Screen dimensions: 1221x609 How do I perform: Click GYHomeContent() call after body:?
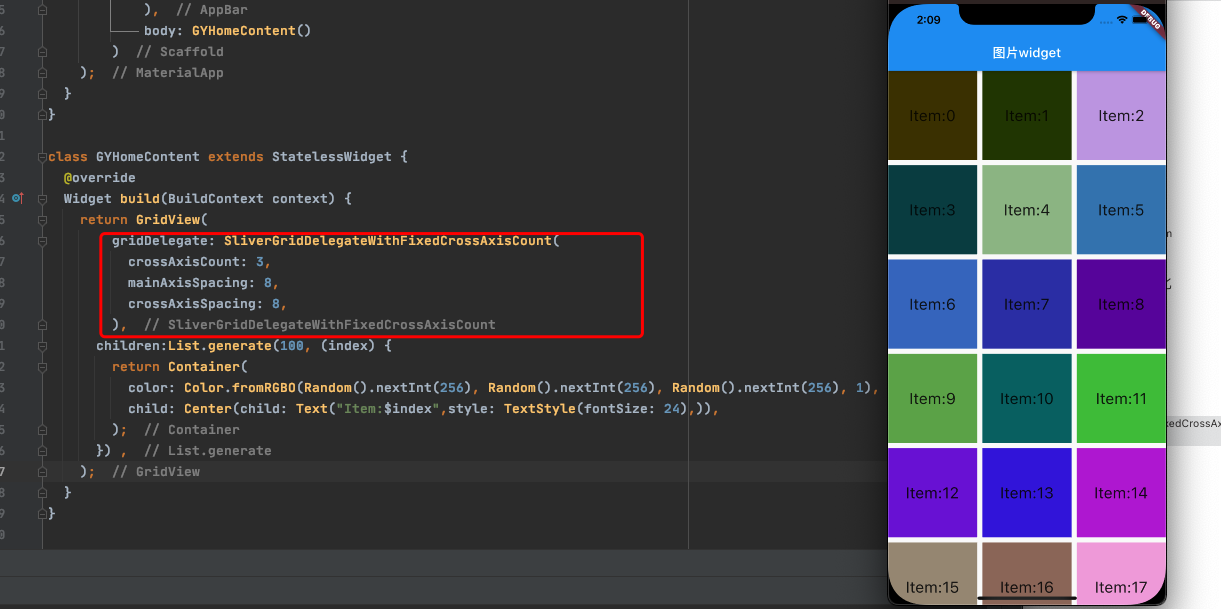tap(252, 31)
